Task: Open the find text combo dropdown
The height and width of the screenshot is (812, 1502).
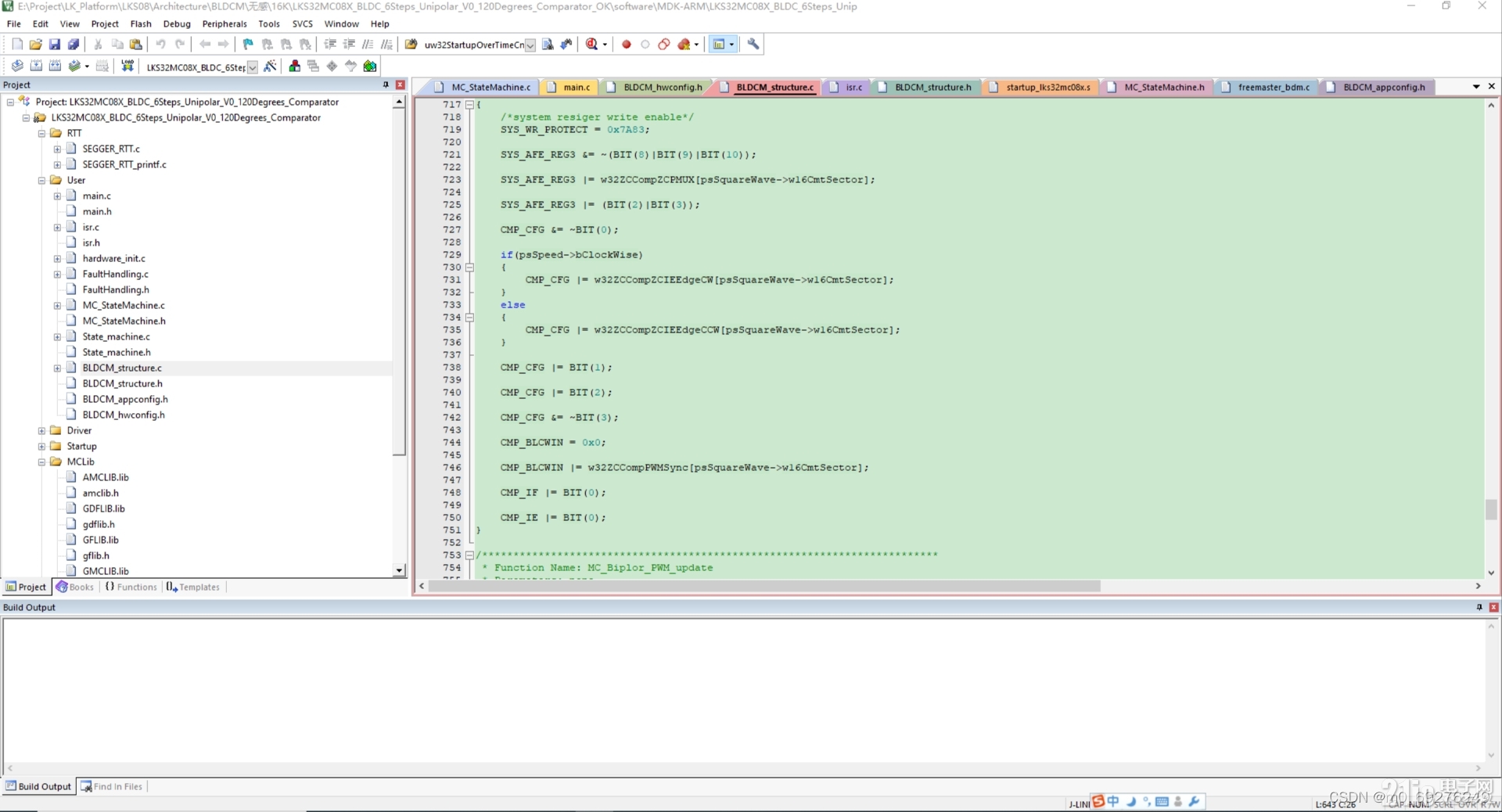Action: click(530, 45)
